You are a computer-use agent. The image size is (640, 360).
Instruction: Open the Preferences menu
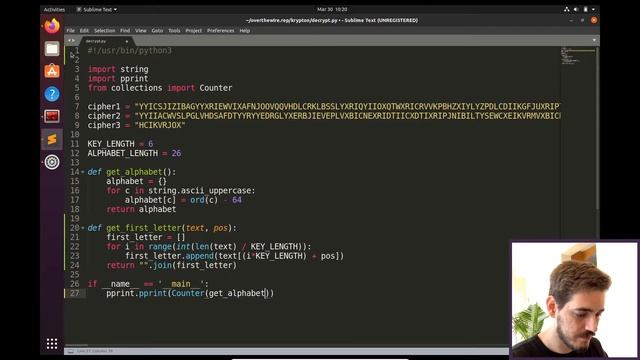[220, 31]
